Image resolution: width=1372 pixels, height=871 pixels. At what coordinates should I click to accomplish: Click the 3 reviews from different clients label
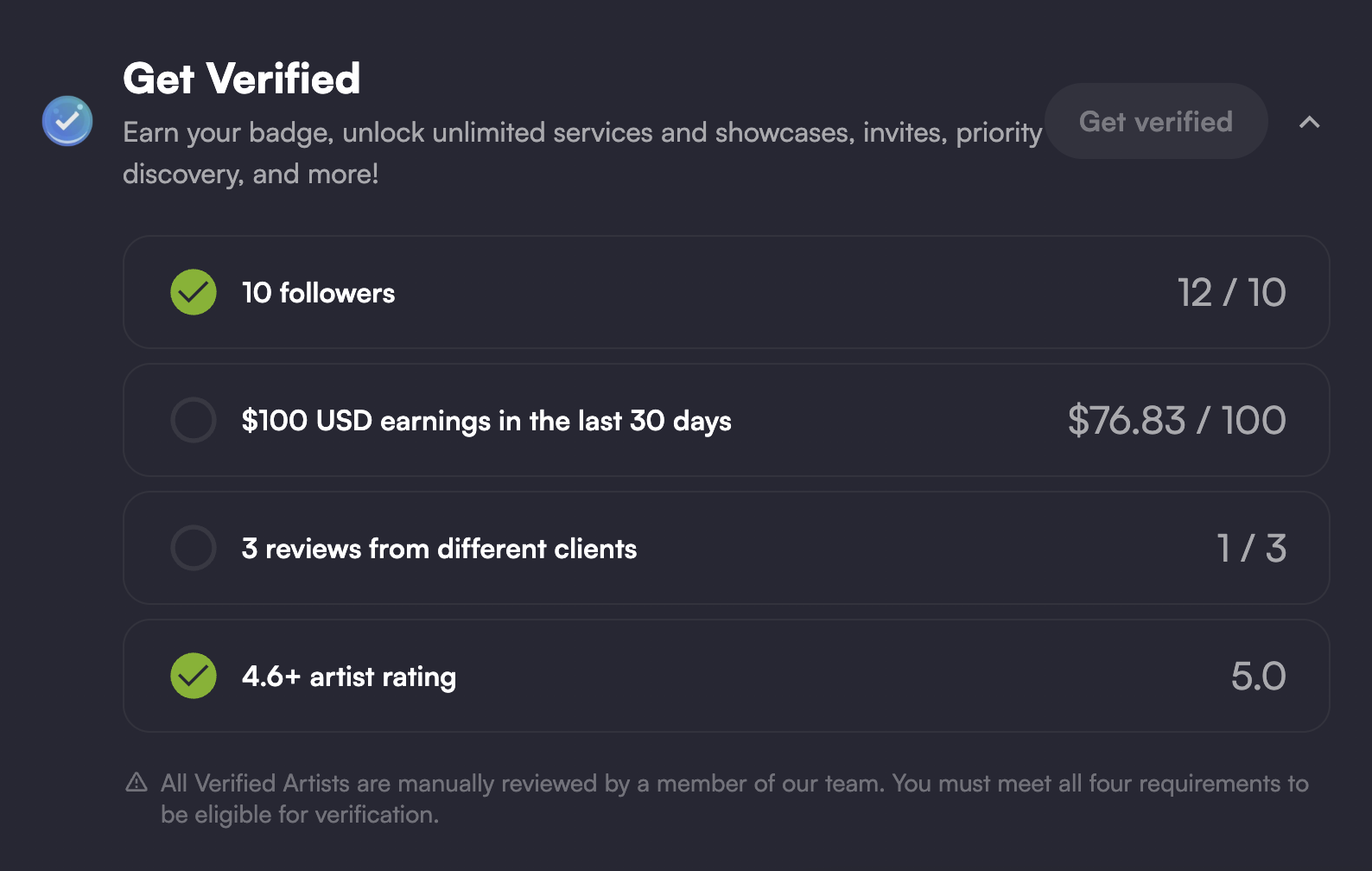(x=439, y=549)
